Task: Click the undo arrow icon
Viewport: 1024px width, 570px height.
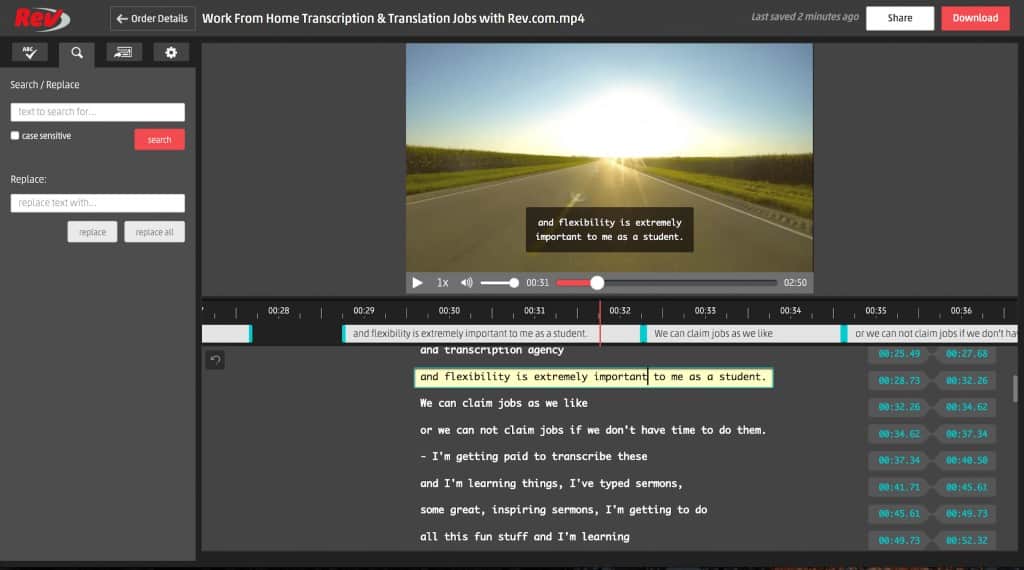Action: tap(215, 360)
